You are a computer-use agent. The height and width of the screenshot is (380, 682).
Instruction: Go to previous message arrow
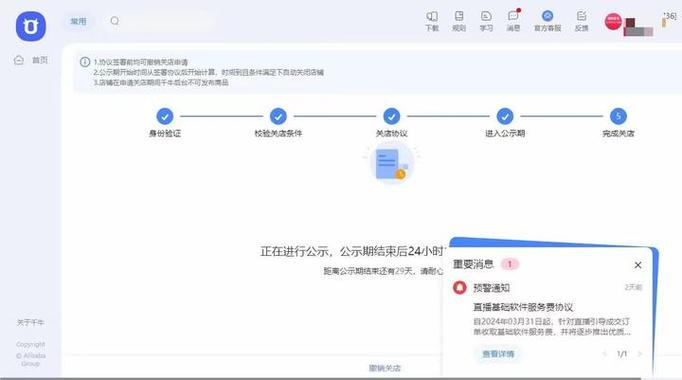[605, 354]
